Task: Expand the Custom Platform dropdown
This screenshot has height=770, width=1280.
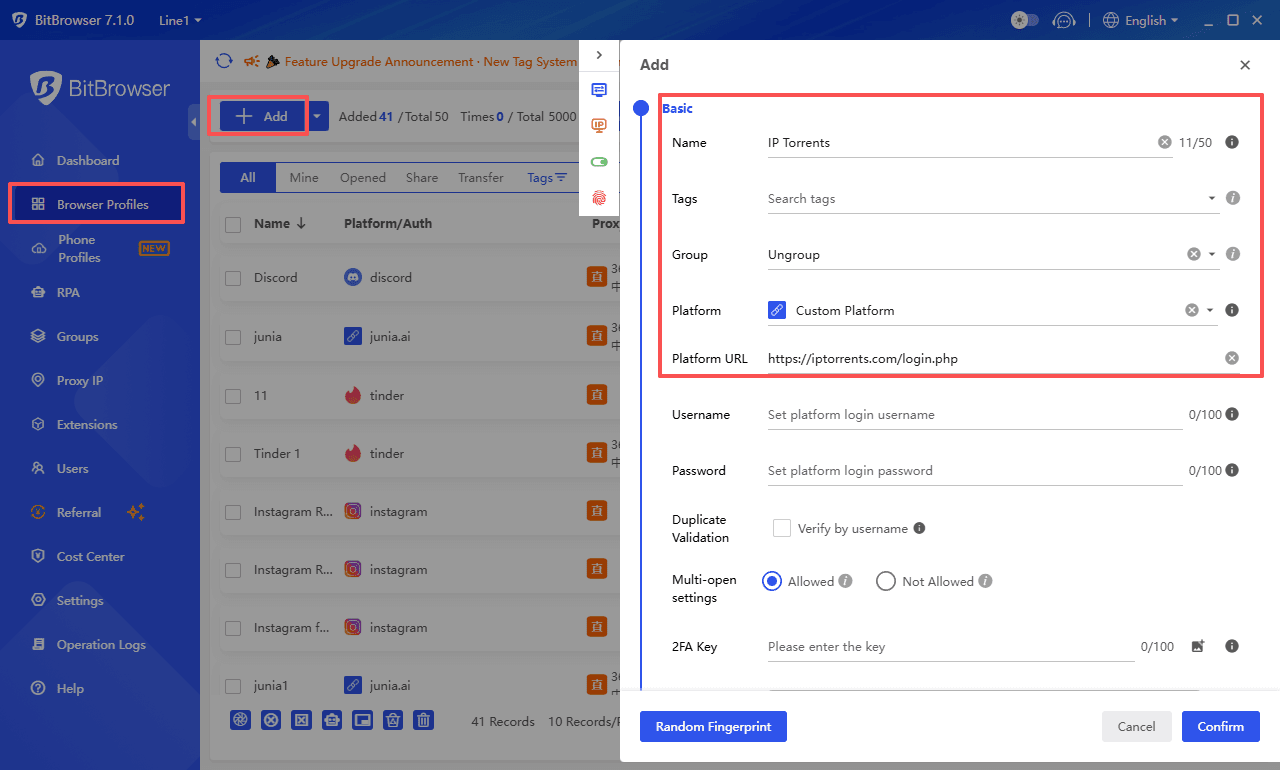Action: coord(1211,310)
